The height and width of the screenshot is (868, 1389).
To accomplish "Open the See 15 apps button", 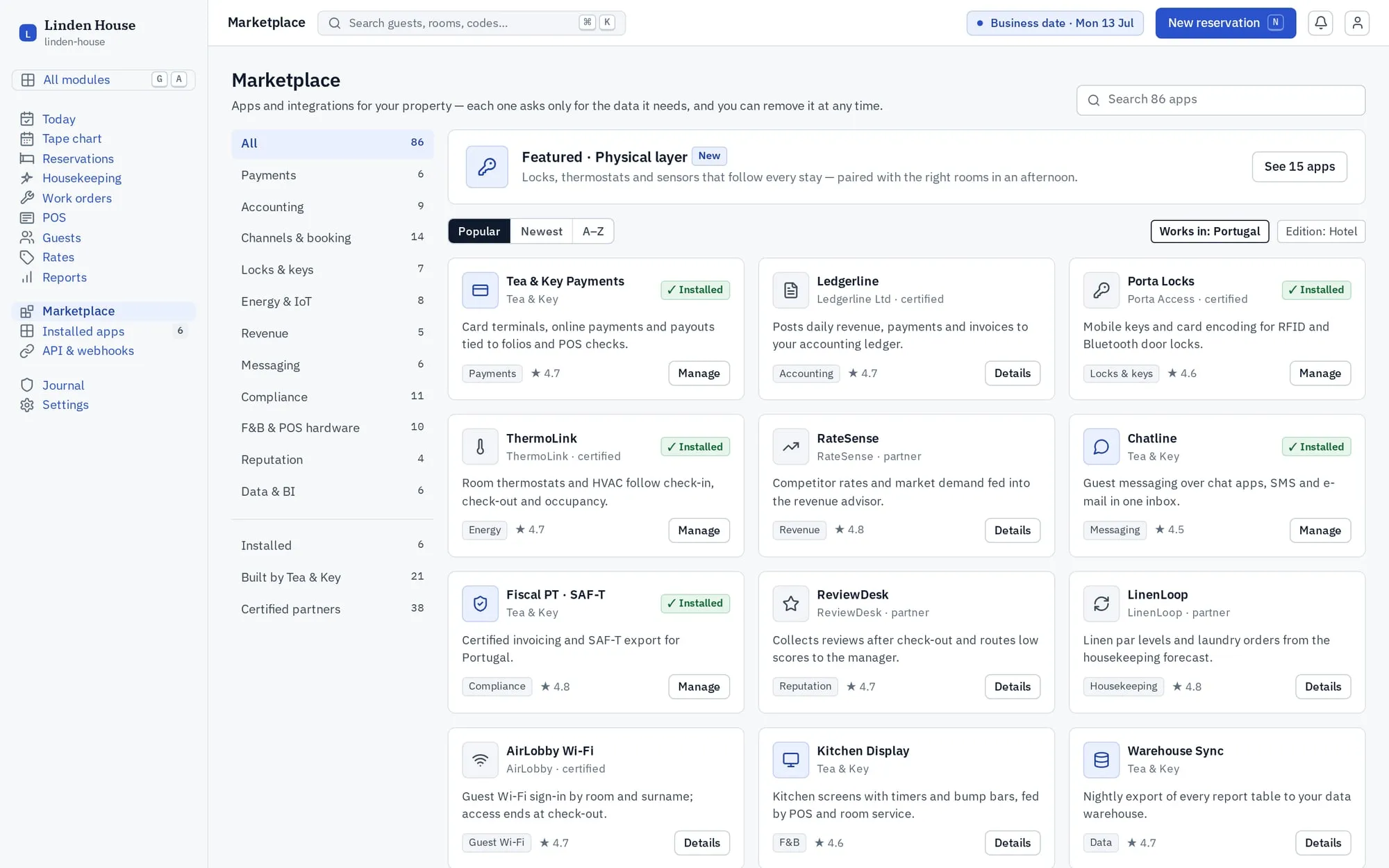I will pos(1299,167).
